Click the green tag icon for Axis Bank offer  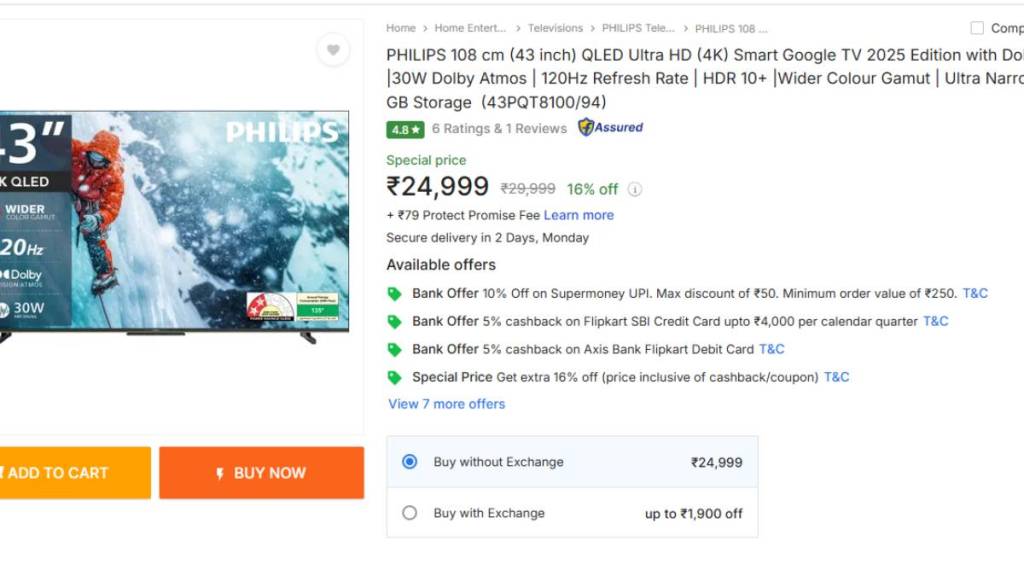point(395,350)
